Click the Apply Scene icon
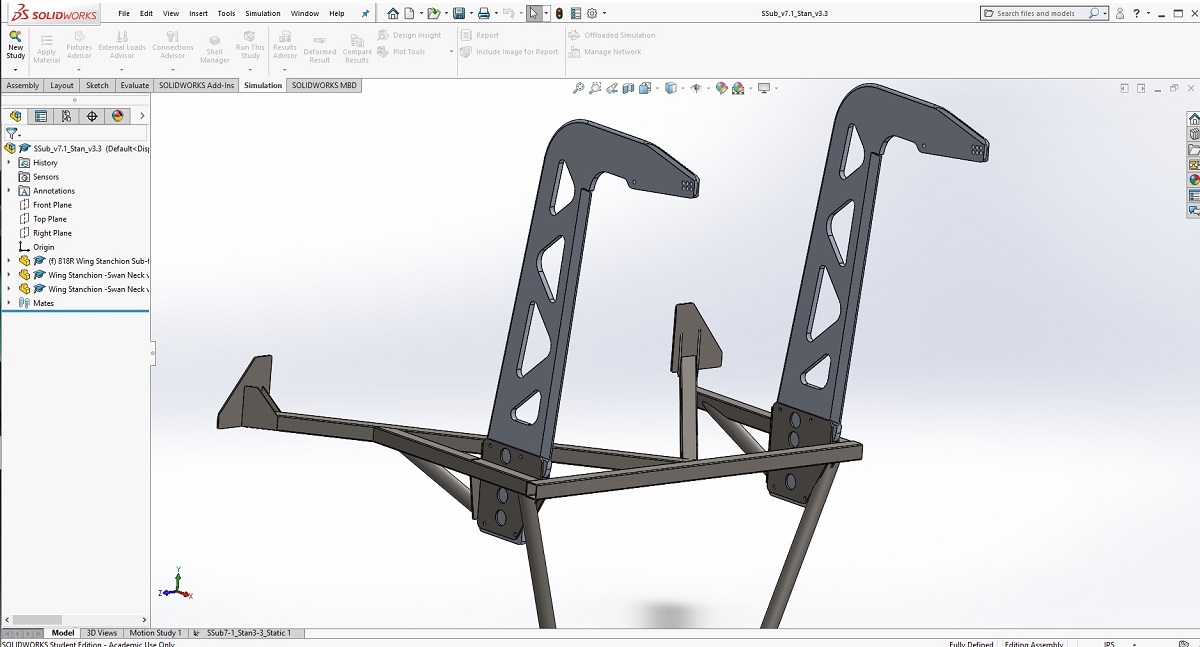Image resolution: width=1200 pixels, height=647 pixels. click(x=738, y=88)
